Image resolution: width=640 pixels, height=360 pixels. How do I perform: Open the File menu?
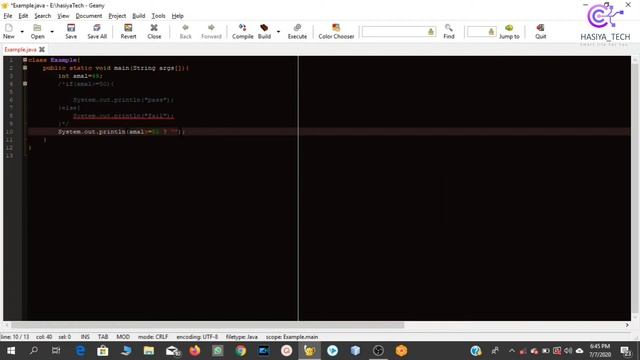[x=8, y=16]
